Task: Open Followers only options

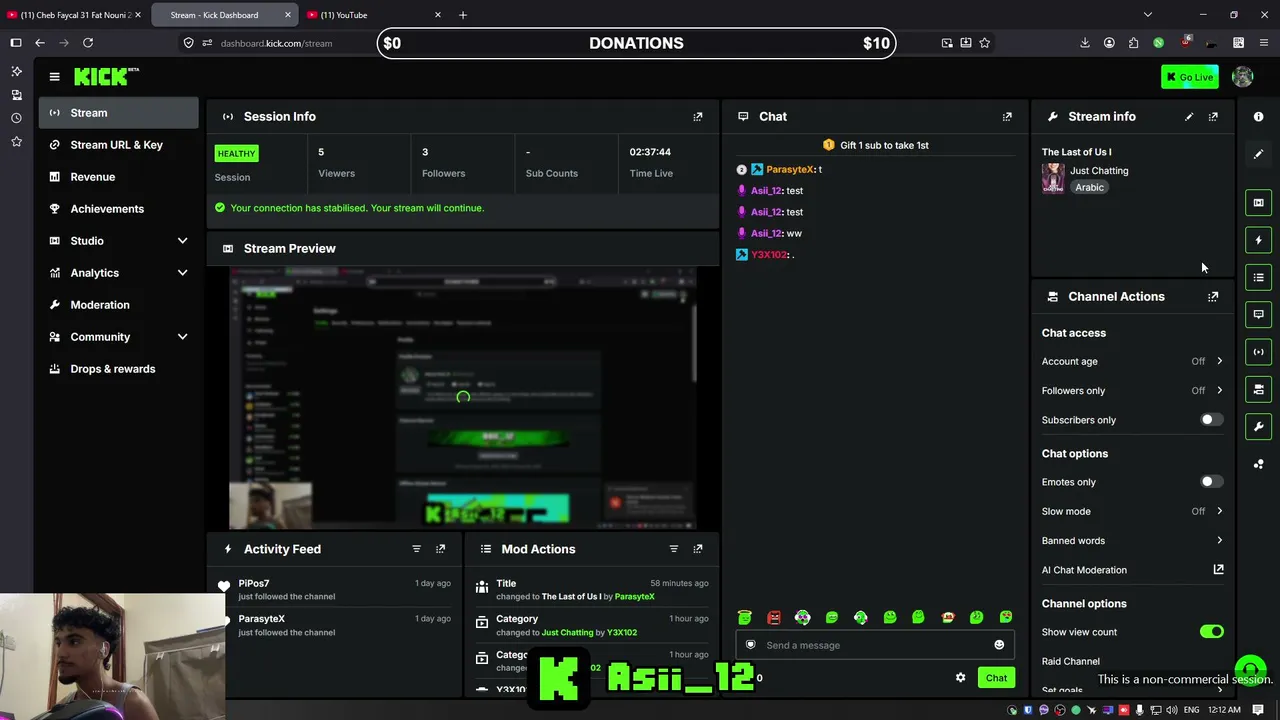Action: (1132, 391)
